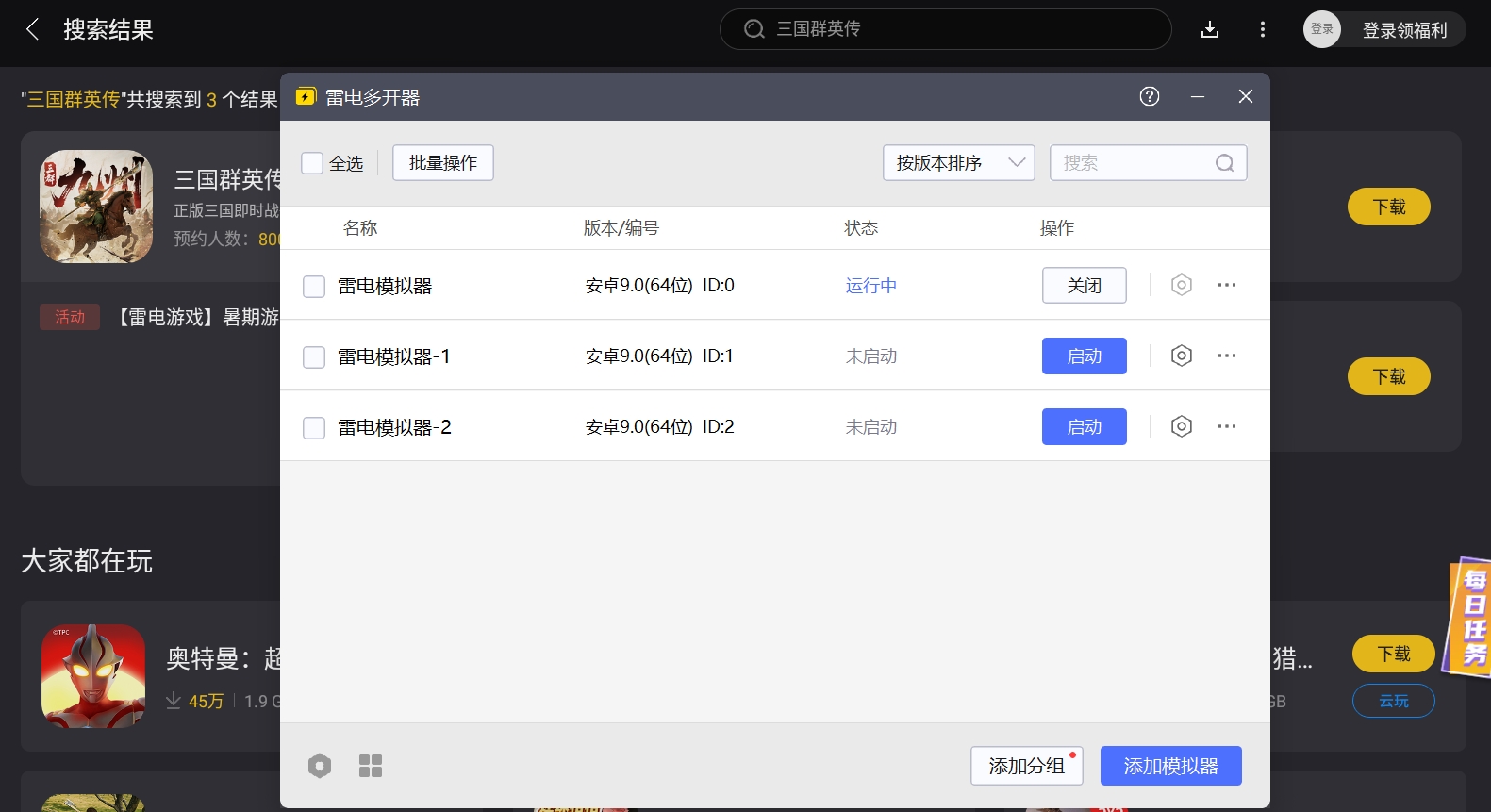Click multi-instance settings hexagon at bottom left
The width and height of the screenshot is (1491, 812).
(320, 766)
